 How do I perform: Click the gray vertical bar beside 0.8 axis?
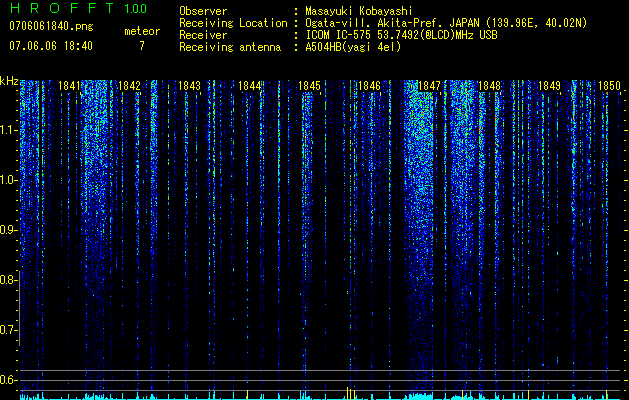point(19,308)
